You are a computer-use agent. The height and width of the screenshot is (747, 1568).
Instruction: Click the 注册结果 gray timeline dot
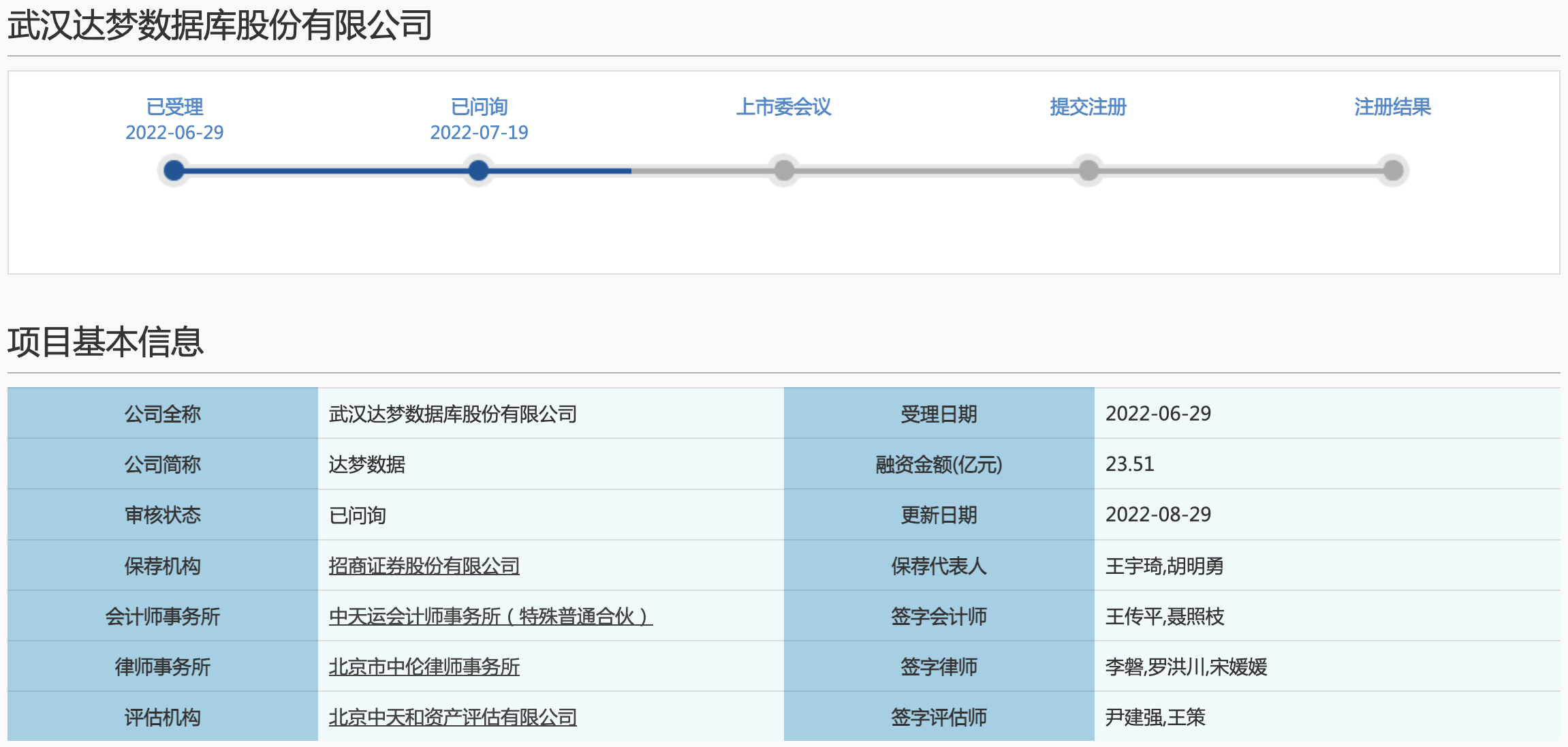(1393, 170)
